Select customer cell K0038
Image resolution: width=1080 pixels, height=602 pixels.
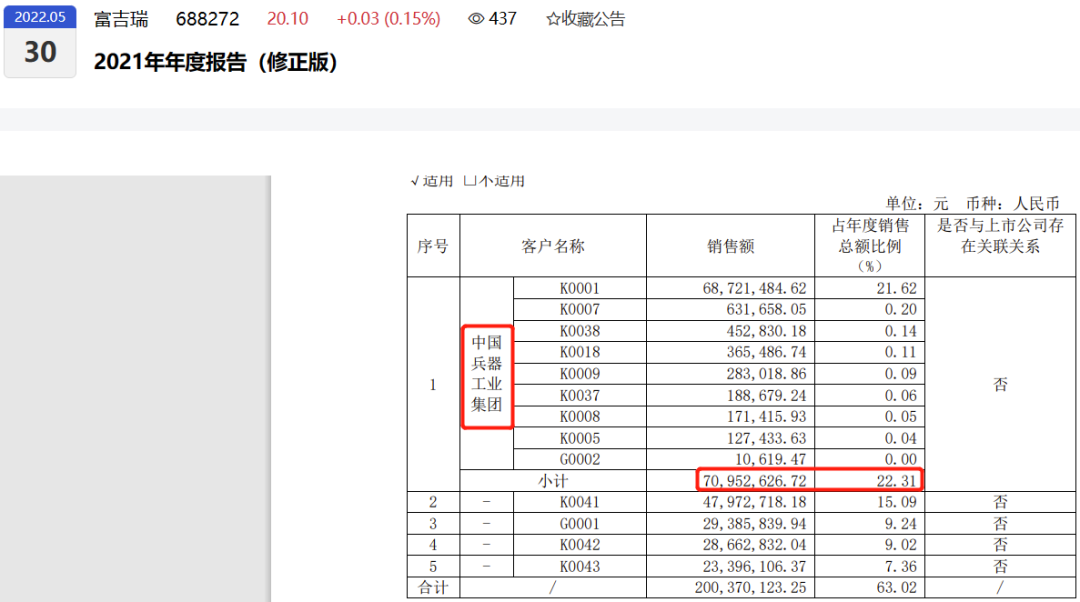point(579,331)
